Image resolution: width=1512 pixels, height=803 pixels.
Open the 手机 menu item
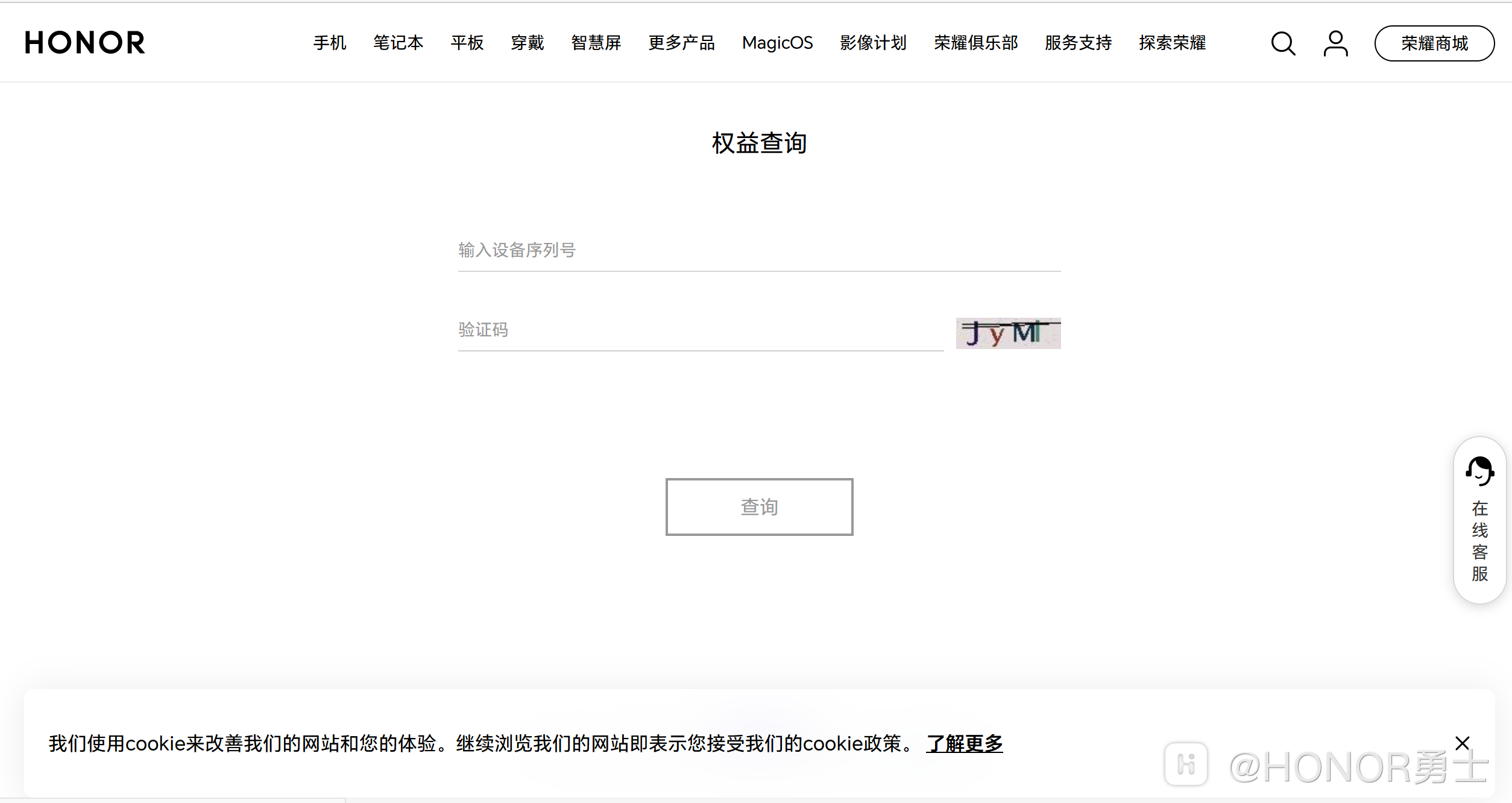click(330, 43)
